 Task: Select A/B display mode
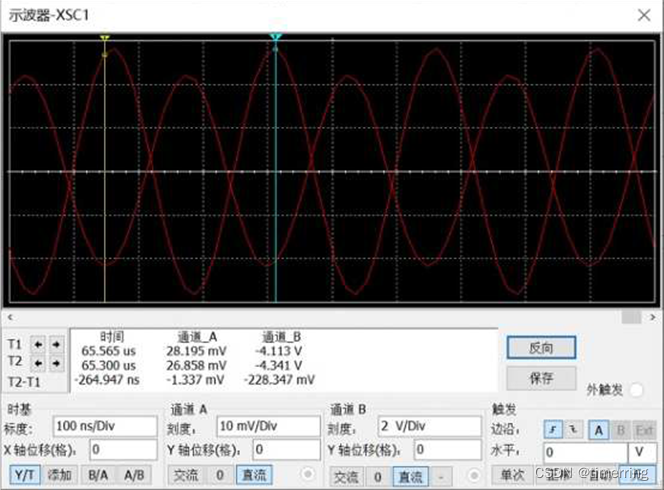point(134,475)
